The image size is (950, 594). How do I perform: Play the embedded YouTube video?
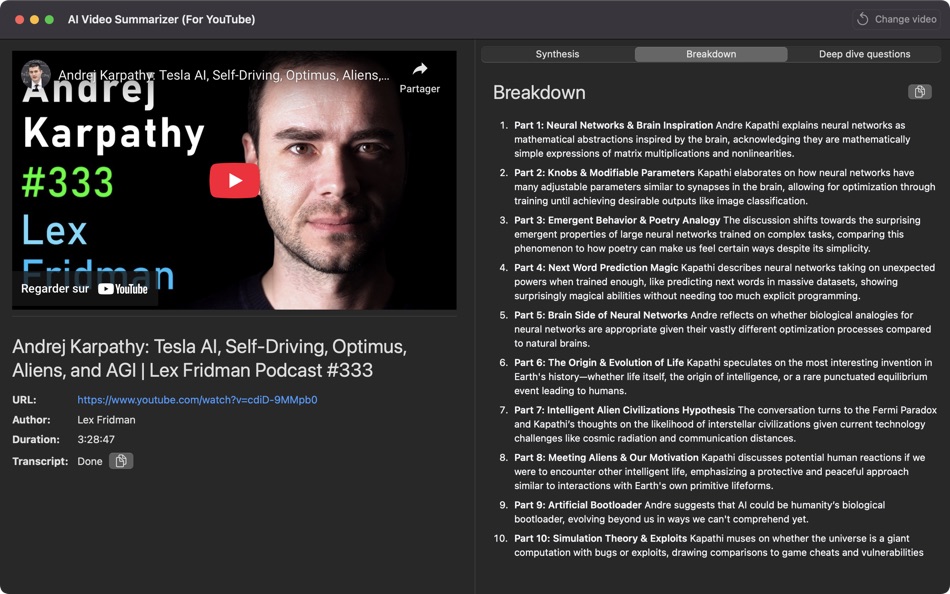coord(234,180)
